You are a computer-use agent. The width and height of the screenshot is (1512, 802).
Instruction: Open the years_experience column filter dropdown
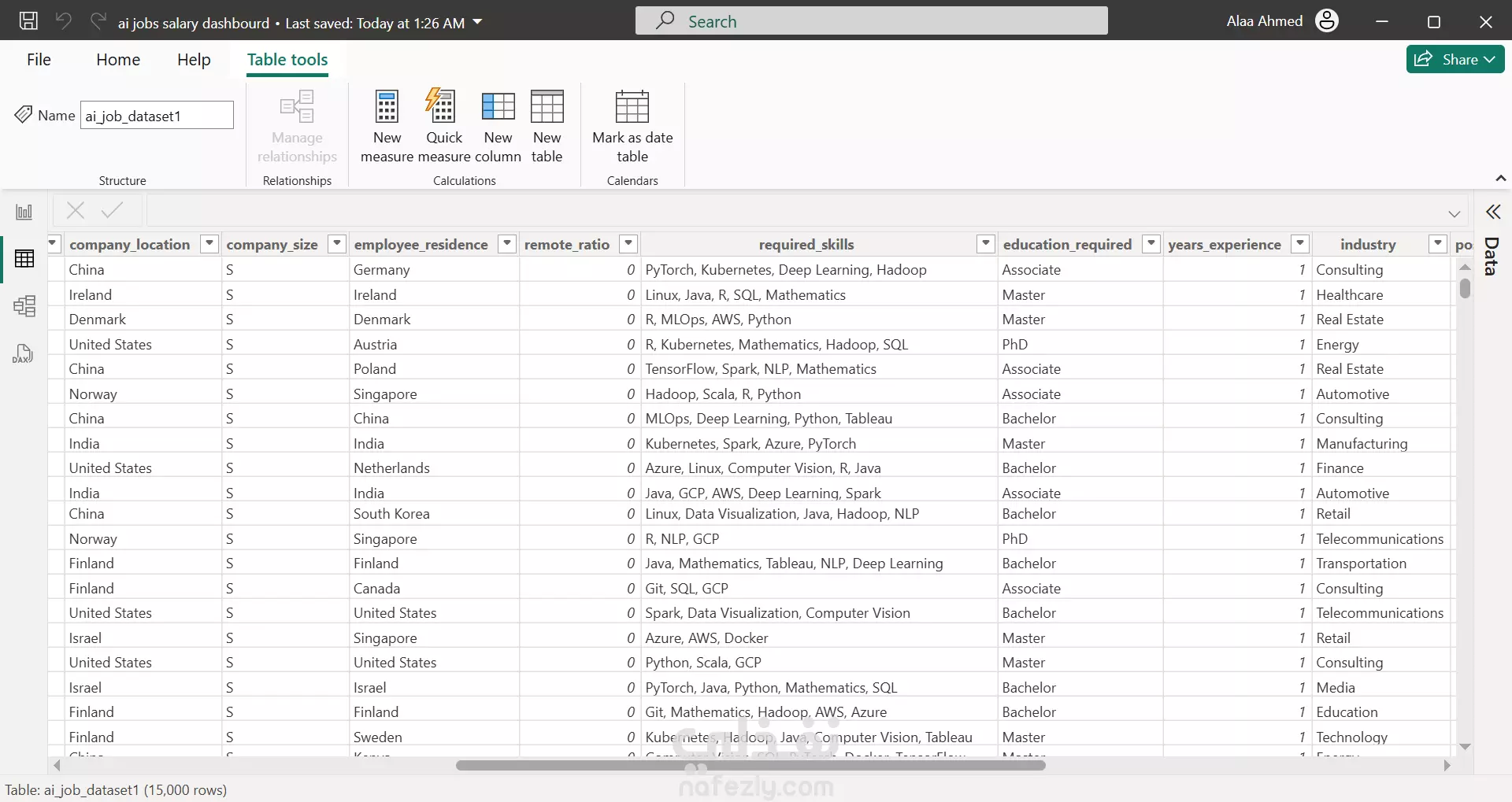tap(1301, 244)
